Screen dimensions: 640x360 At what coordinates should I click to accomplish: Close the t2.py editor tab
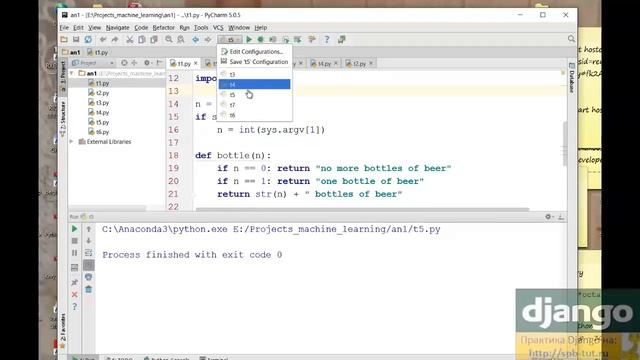pyautogui.click(x=371, y=63)
